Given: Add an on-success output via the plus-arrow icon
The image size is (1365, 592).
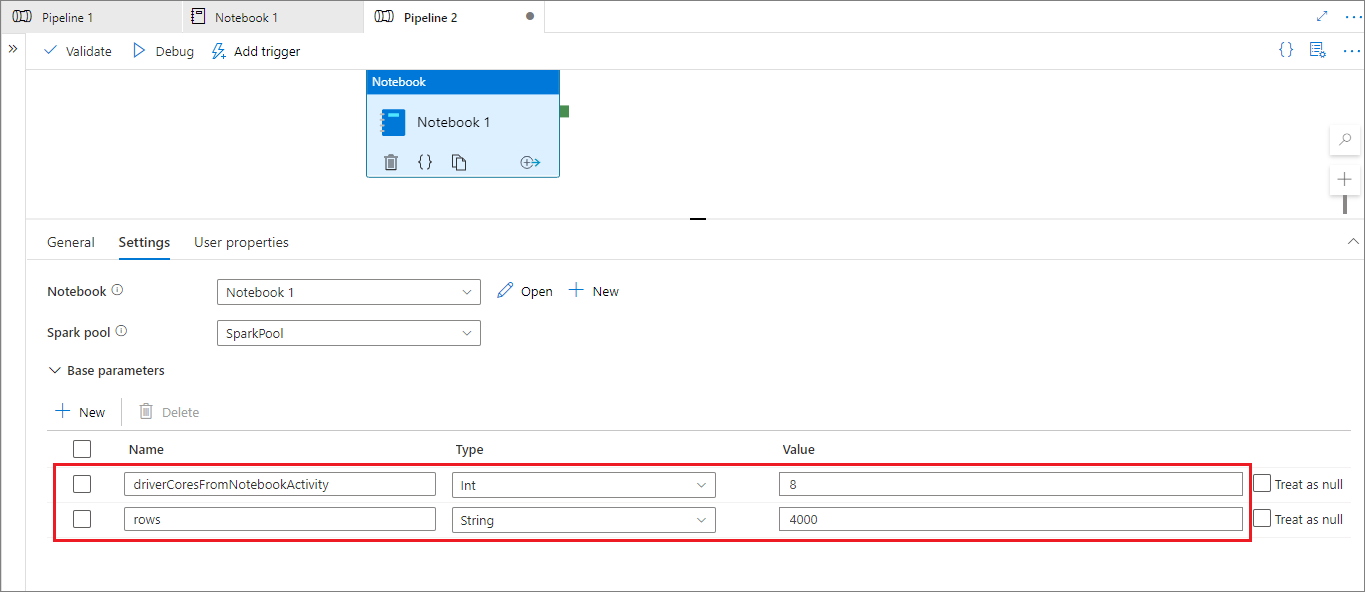Looking at the screenshot, I should (x=529, y=162).
